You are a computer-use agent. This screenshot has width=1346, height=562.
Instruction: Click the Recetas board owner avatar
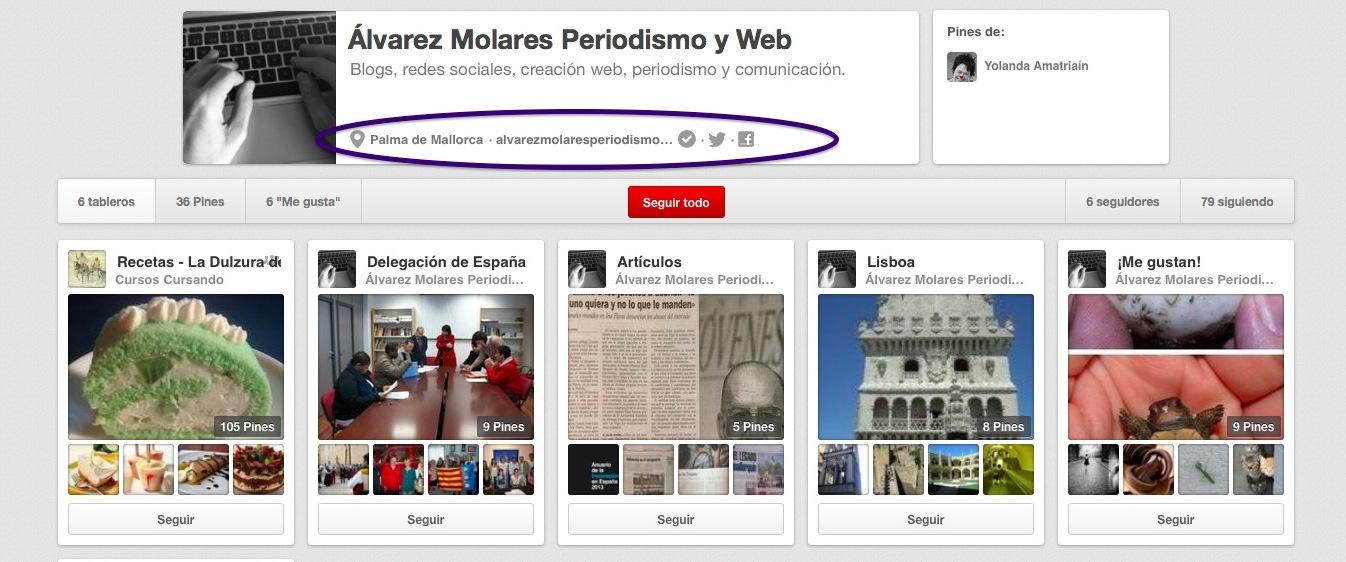pos(87,269)
